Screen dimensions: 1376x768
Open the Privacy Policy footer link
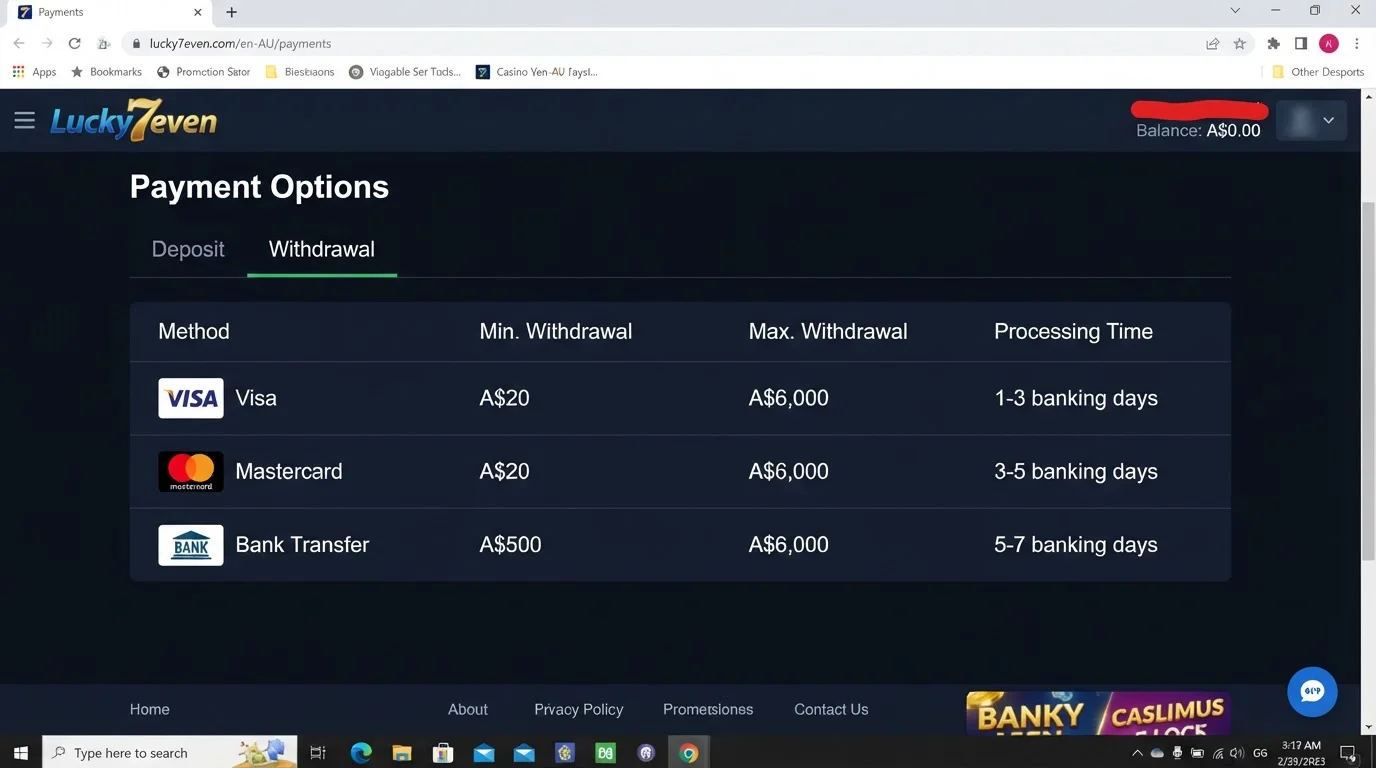[579, 709]
